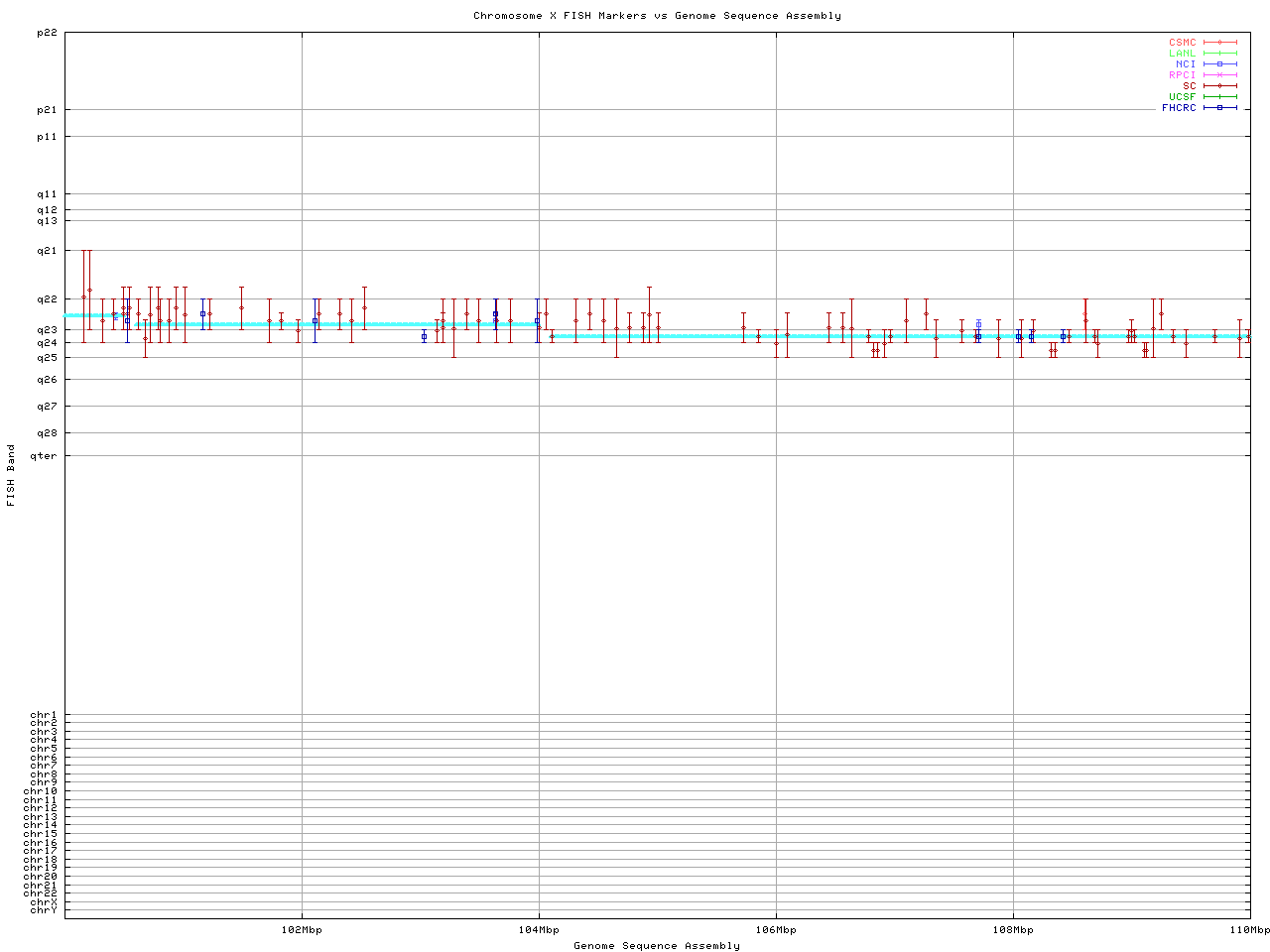Click the RPCI legend cross marker
This screenshot has height=952, width=1270.
[x=1219, y=75]
